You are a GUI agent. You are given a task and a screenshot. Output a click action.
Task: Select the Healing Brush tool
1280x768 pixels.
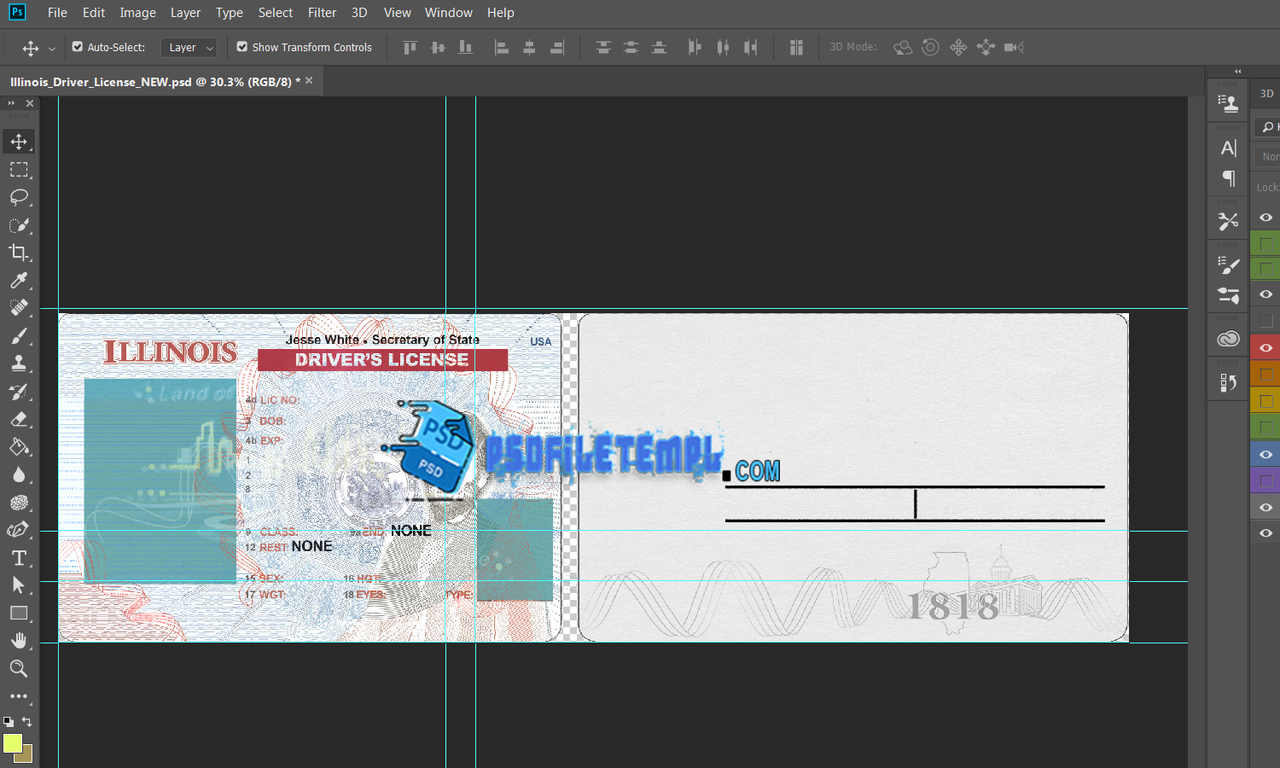tap(19, 308)
